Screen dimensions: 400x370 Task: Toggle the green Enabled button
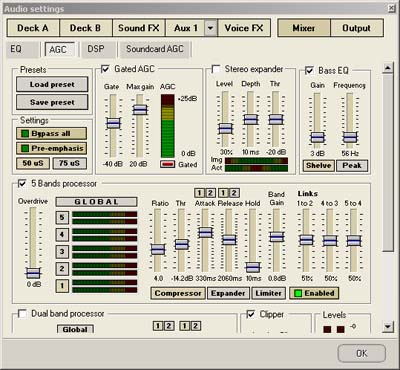[314, 293]
